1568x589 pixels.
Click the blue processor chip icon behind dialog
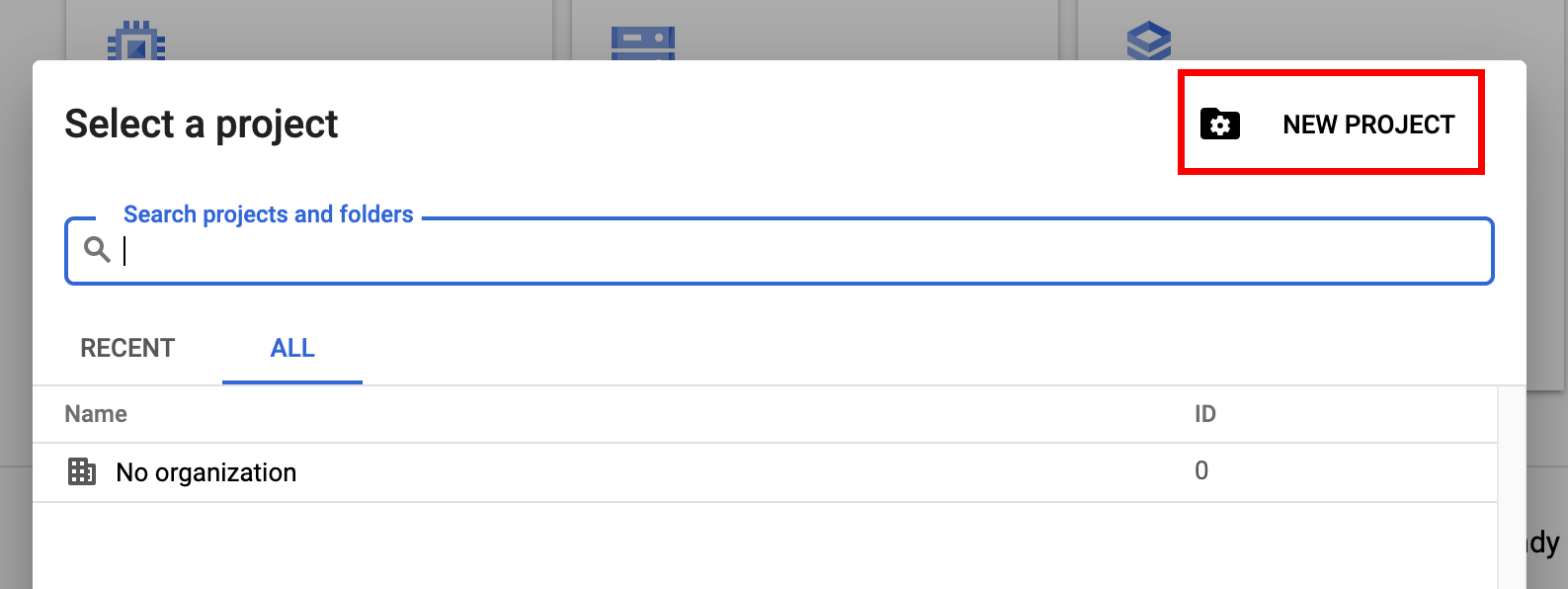coord(136,40)
